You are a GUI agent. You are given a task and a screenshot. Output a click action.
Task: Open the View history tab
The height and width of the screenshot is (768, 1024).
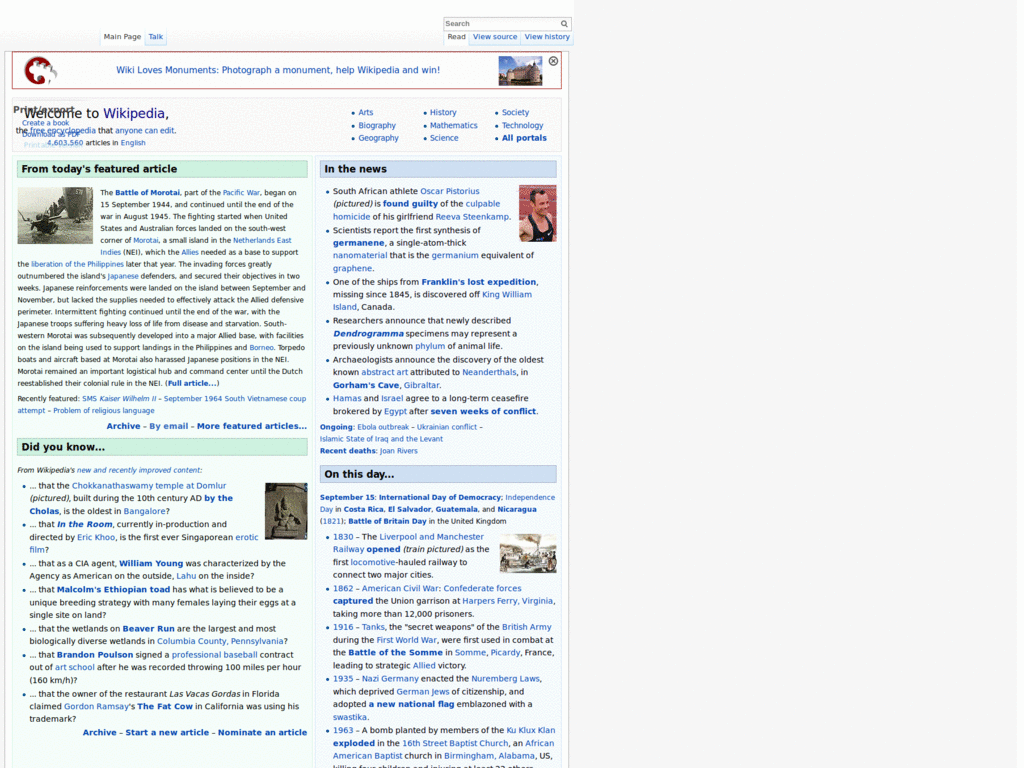click(x=547, y=37)
